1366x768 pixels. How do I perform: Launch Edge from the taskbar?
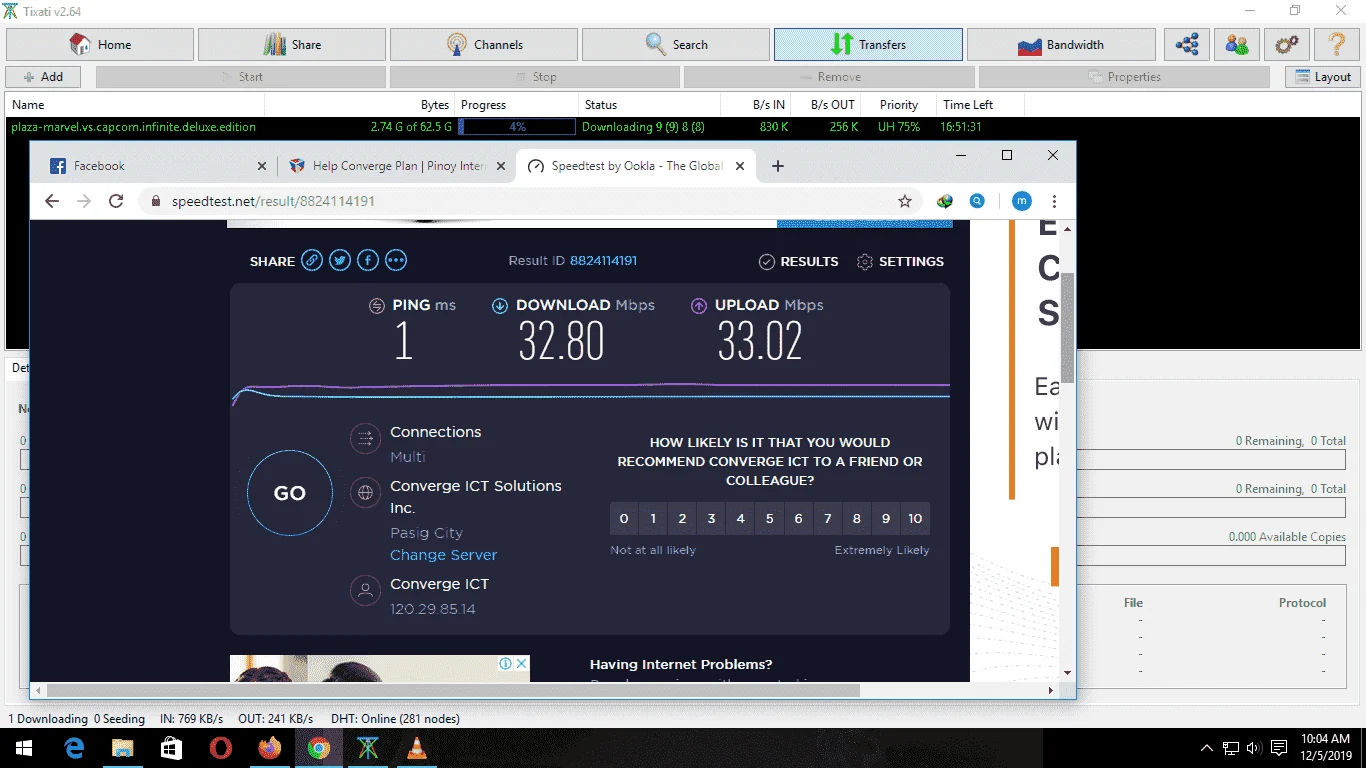(x=74, y=748)
